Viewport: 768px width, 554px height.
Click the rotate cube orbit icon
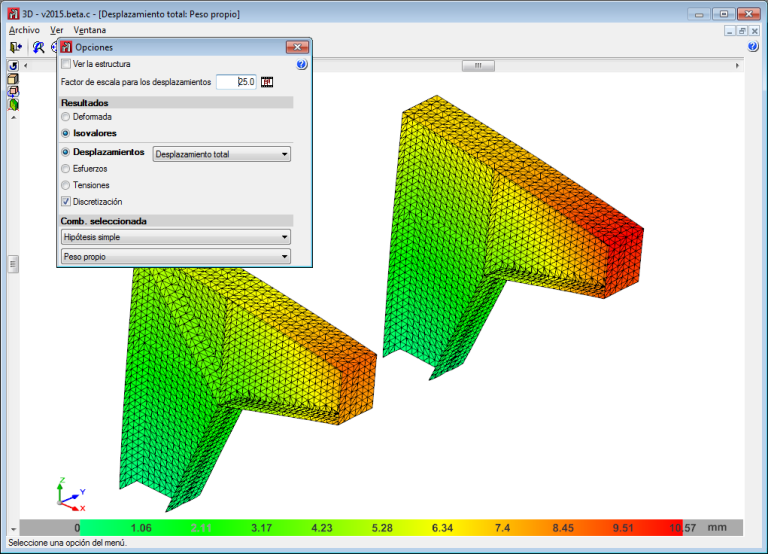point(13,91)
